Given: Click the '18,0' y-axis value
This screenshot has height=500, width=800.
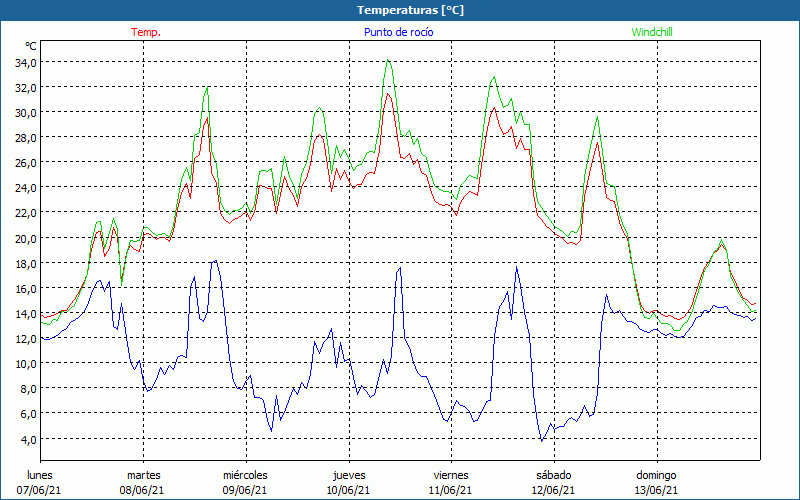Looking at the screenshot, I should (x=26, y=263).
